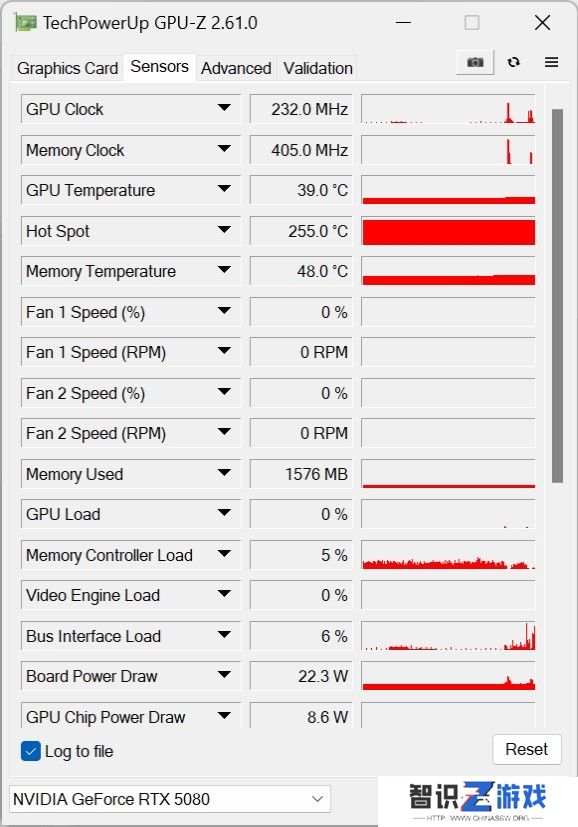The image size is (578, 827).
Task: Click the GPU-Z app icon in title bar
Action: coord(25,23)
